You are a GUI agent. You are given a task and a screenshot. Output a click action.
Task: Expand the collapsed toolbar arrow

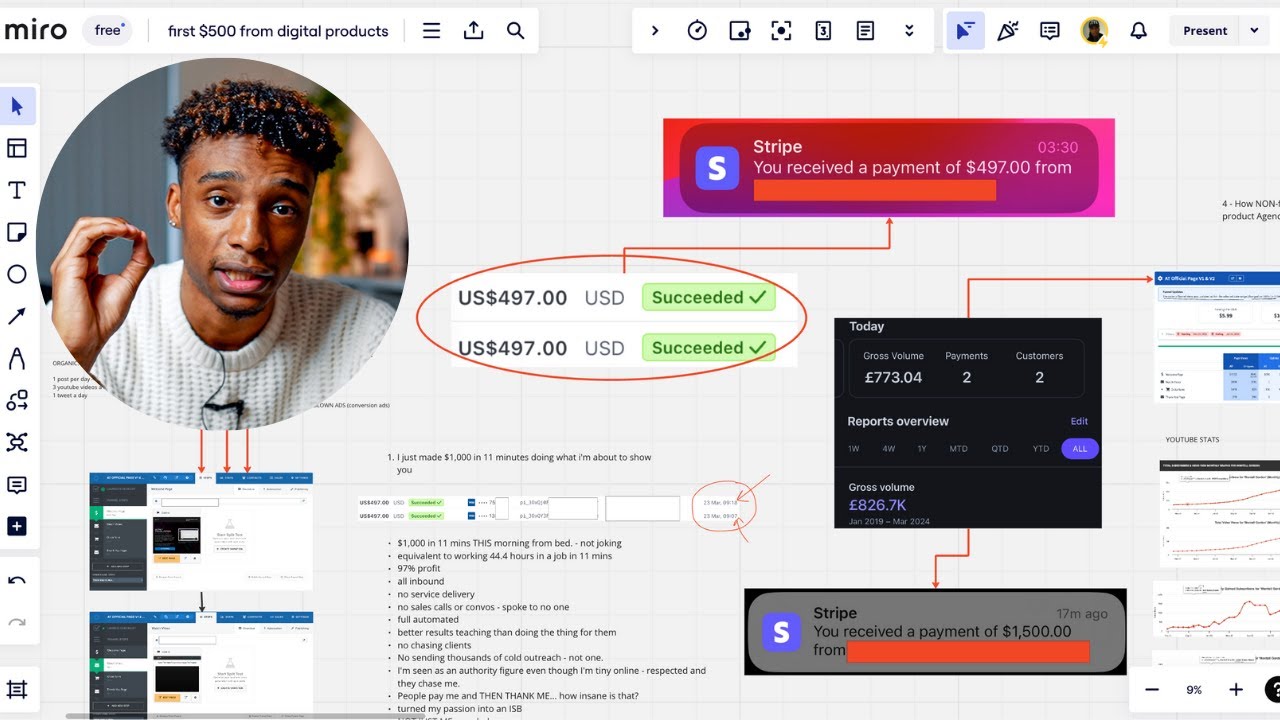tap(655, 31)
